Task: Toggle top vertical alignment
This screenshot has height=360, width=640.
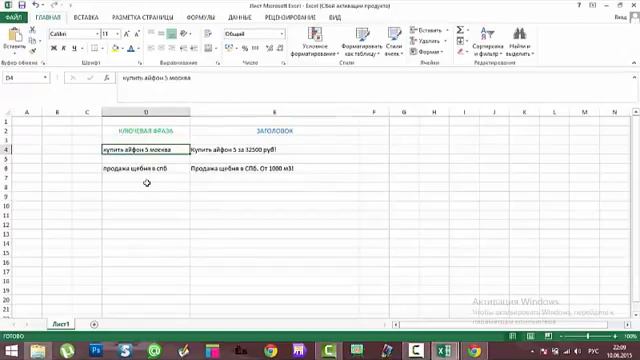Action: click(151, 33)
